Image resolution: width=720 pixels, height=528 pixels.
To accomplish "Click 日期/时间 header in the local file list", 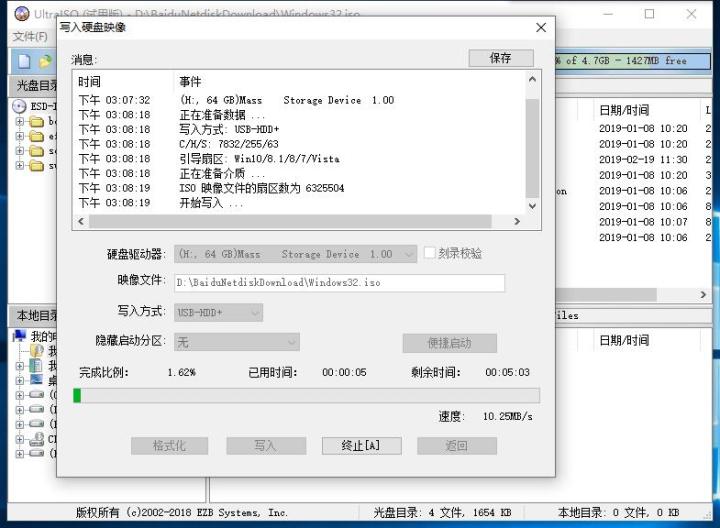I will click(x=624, y=340).
